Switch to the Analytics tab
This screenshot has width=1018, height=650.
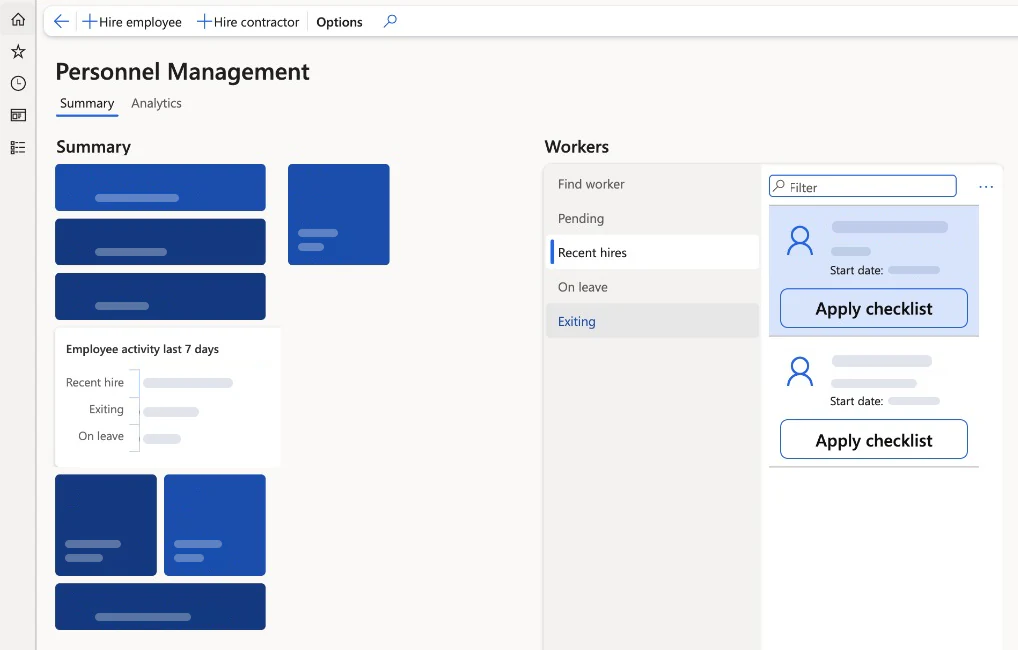(x=156, y=103)
